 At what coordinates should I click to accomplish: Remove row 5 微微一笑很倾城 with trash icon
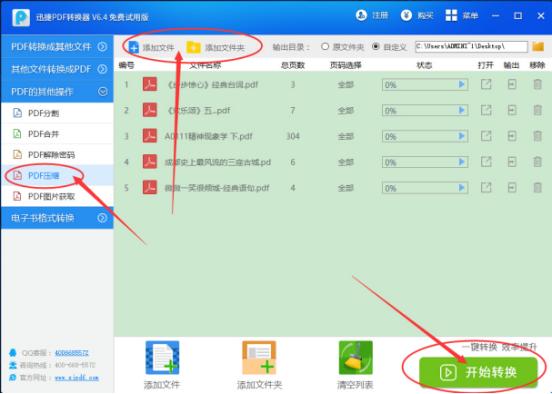[x=537, y=188]
